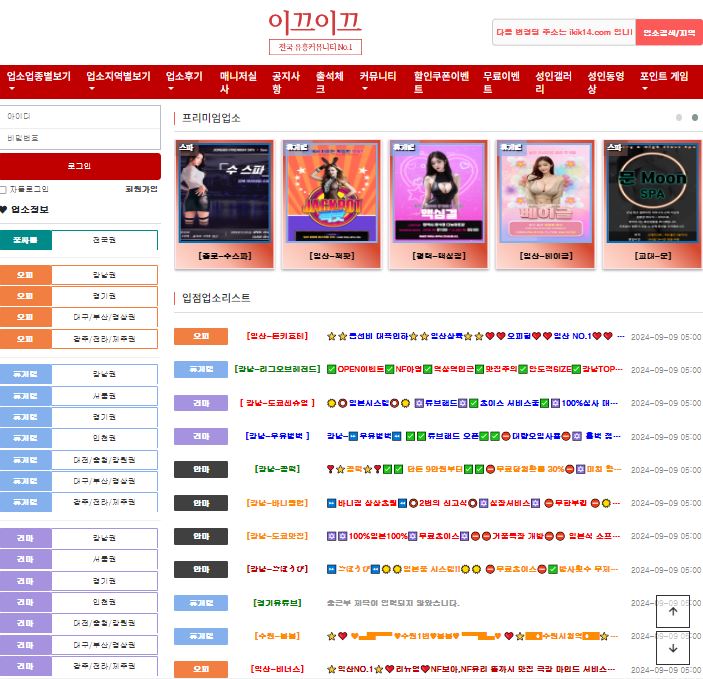Open the 수 스파 premium thumbnail
This screenshot has width=703, height=679.
pos(225,193)
